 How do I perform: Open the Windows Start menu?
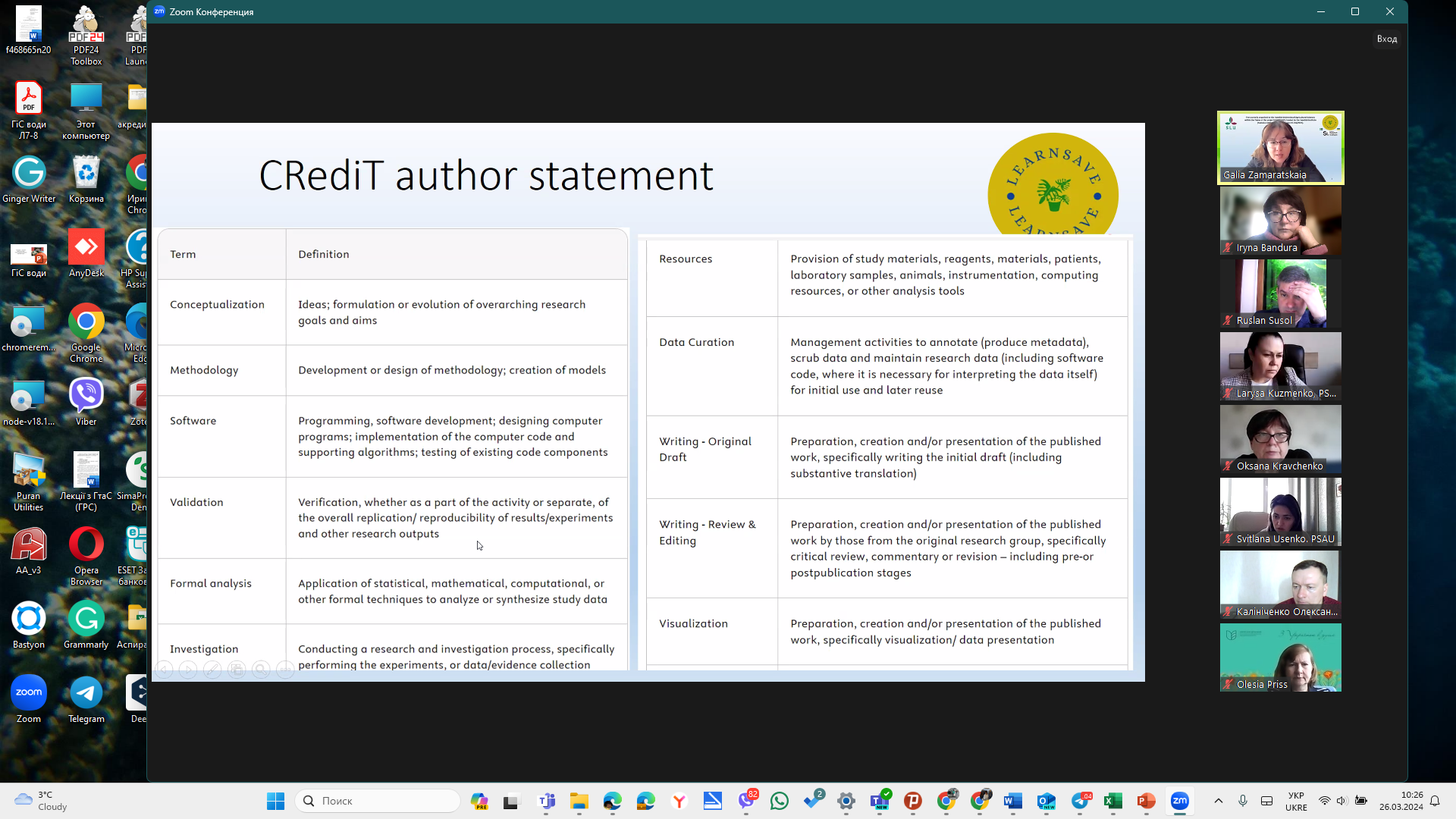[275, 801]
